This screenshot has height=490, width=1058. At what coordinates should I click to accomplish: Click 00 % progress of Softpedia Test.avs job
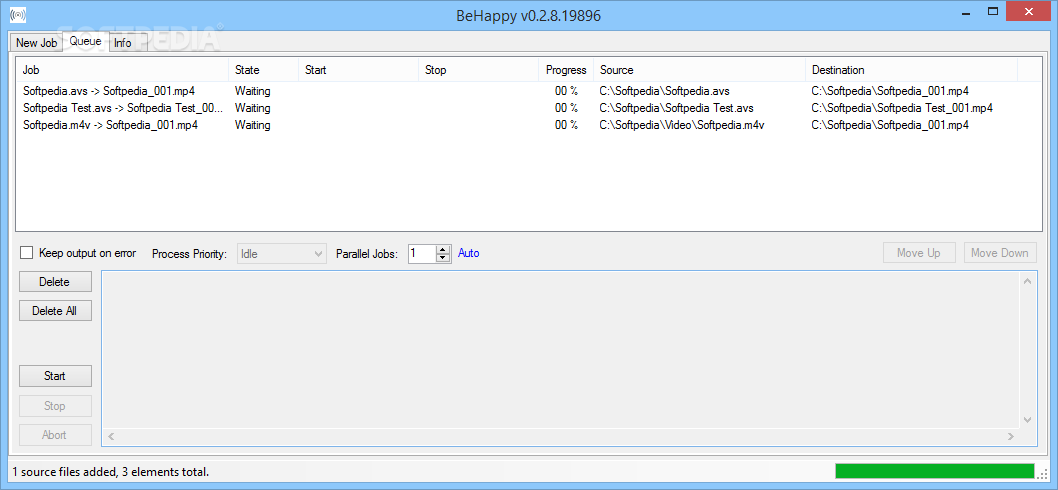click(566, 107)
